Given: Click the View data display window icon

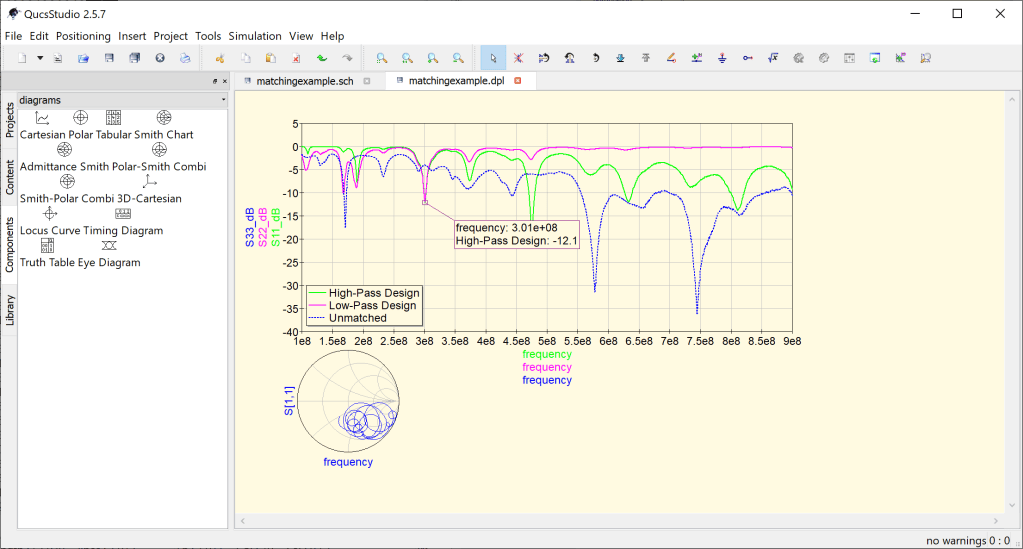Looking at the screenshot, I should coord(875,58).
